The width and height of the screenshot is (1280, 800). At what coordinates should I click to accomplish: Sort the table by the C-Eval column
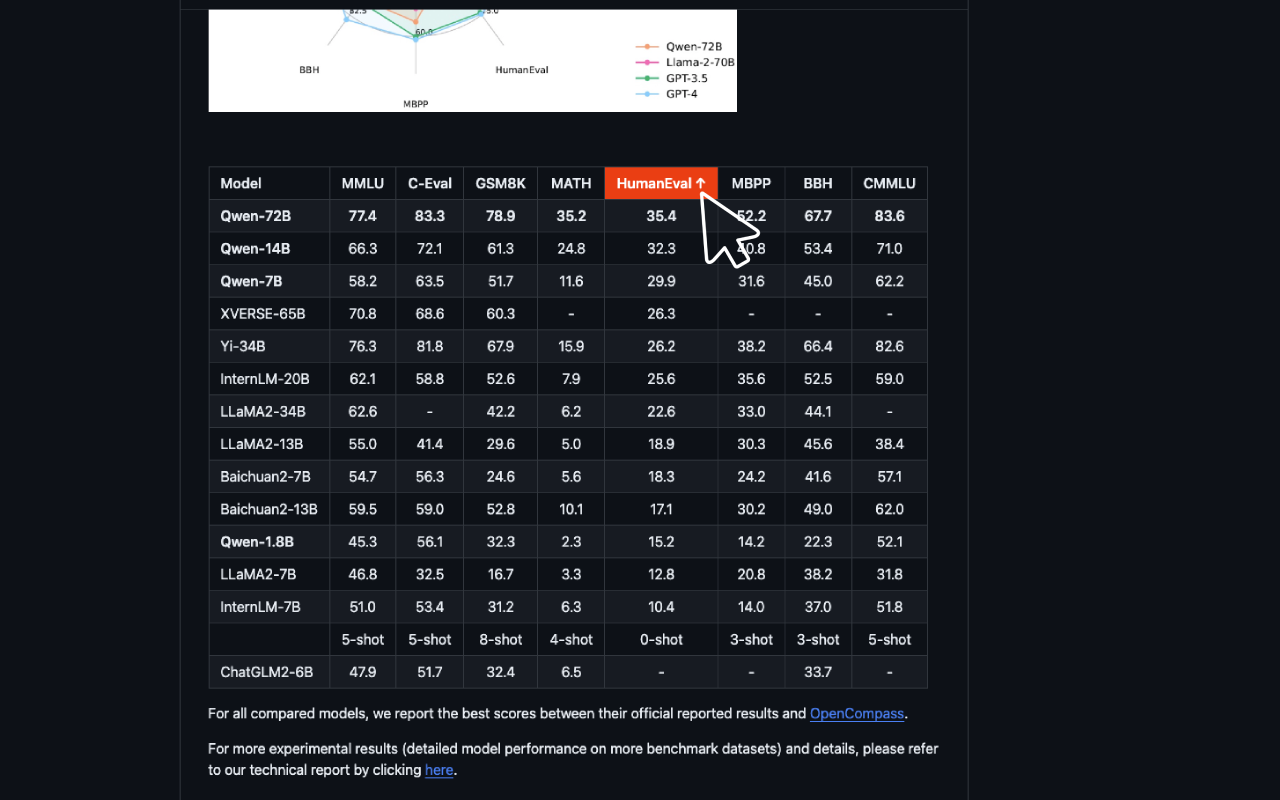pos(429,183)
